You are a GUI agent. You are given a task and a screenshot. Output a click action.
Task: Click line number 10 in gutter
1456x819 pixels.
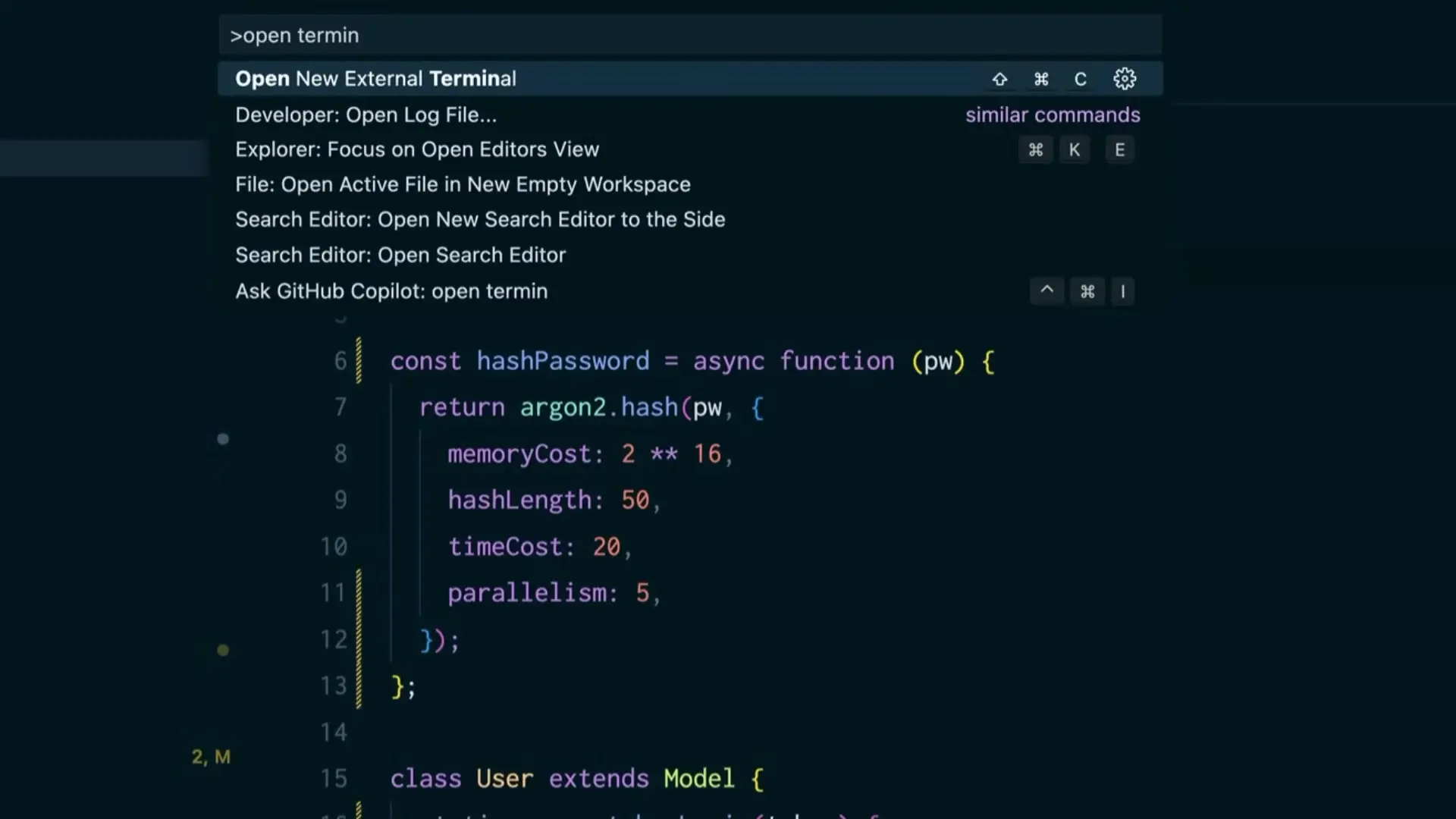[x=334, y=547]
